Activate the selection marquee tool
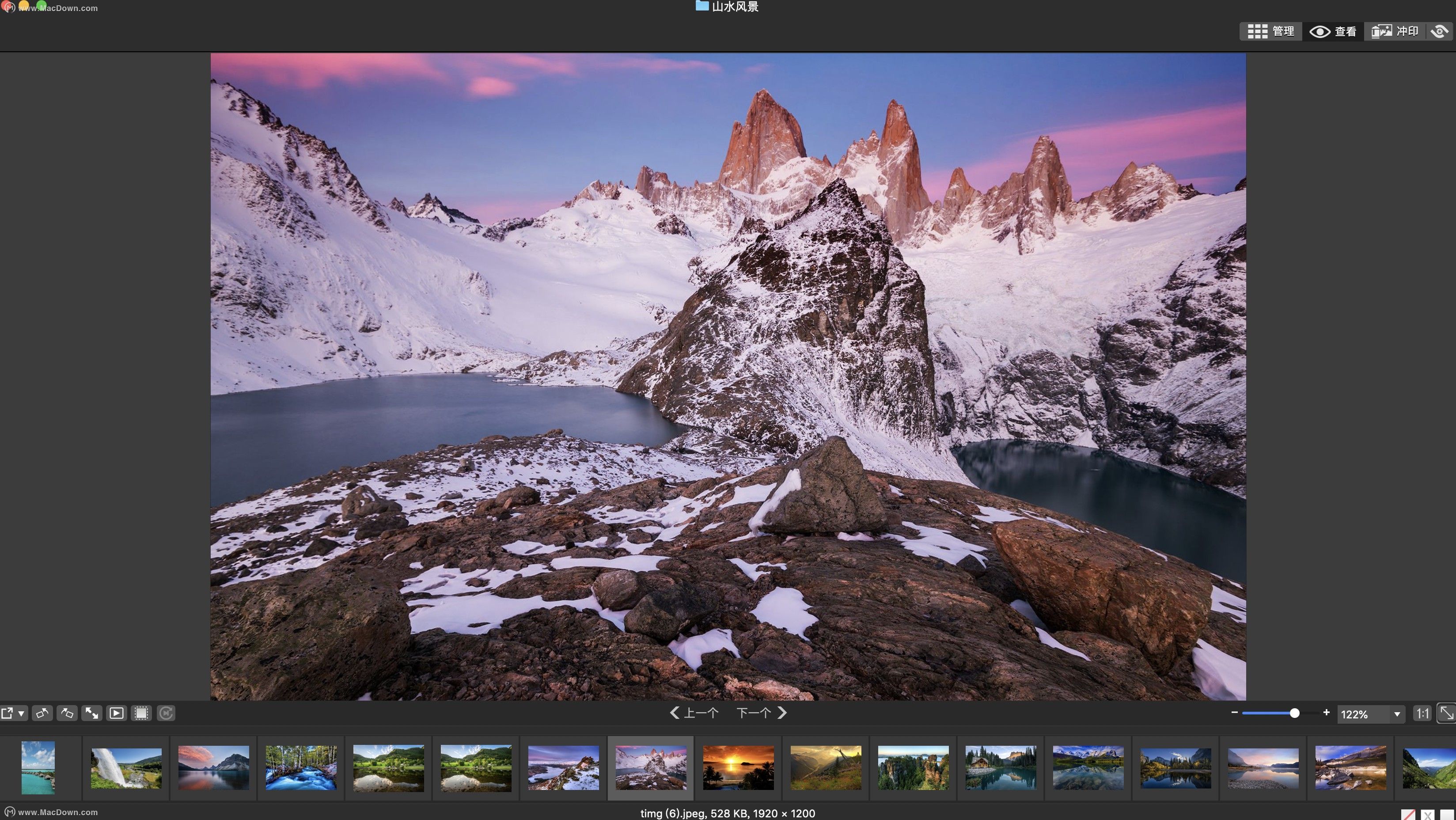 [x=141, y=713]
